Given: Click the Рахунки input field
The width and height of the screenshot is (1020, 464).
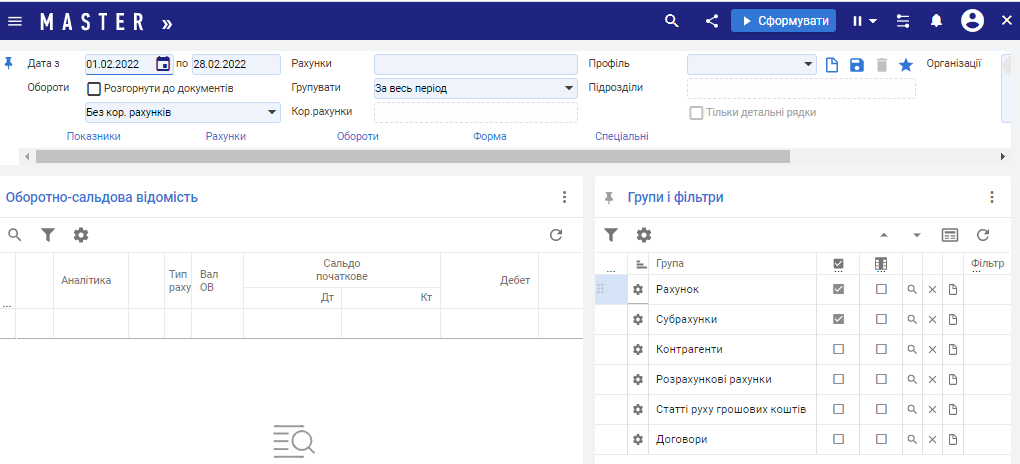Looking at the screenshot, I should click(475, 64).
